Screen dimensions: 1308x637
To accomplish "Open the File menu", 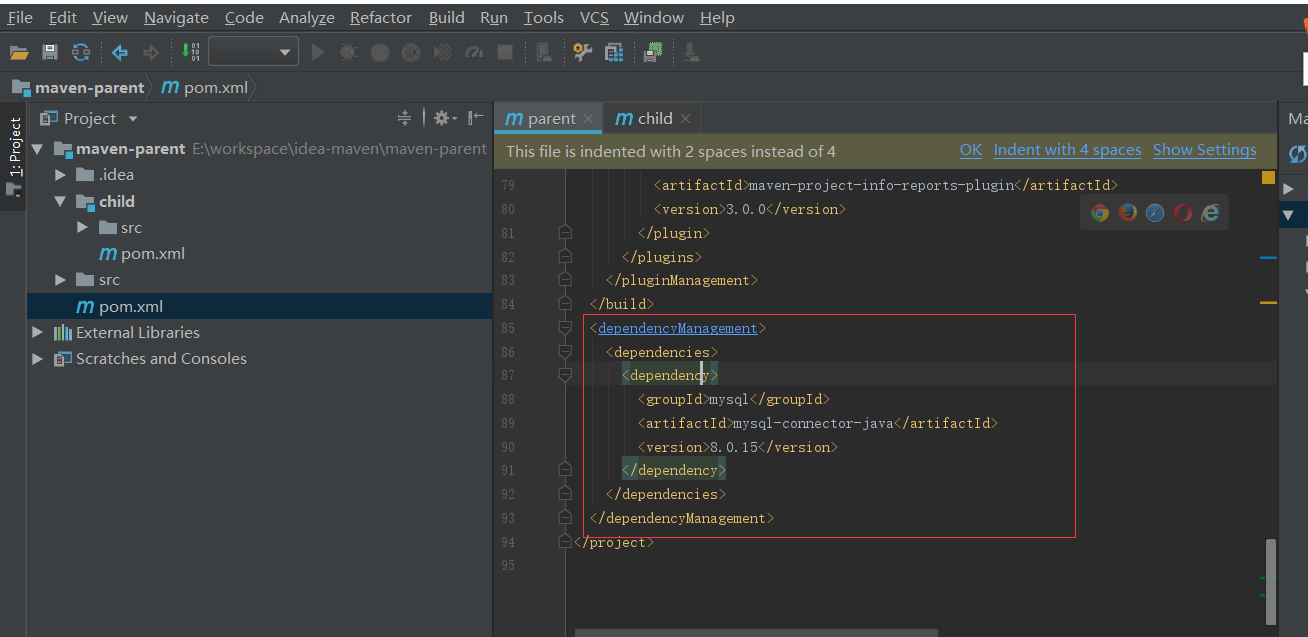I will tap(20, 18).
